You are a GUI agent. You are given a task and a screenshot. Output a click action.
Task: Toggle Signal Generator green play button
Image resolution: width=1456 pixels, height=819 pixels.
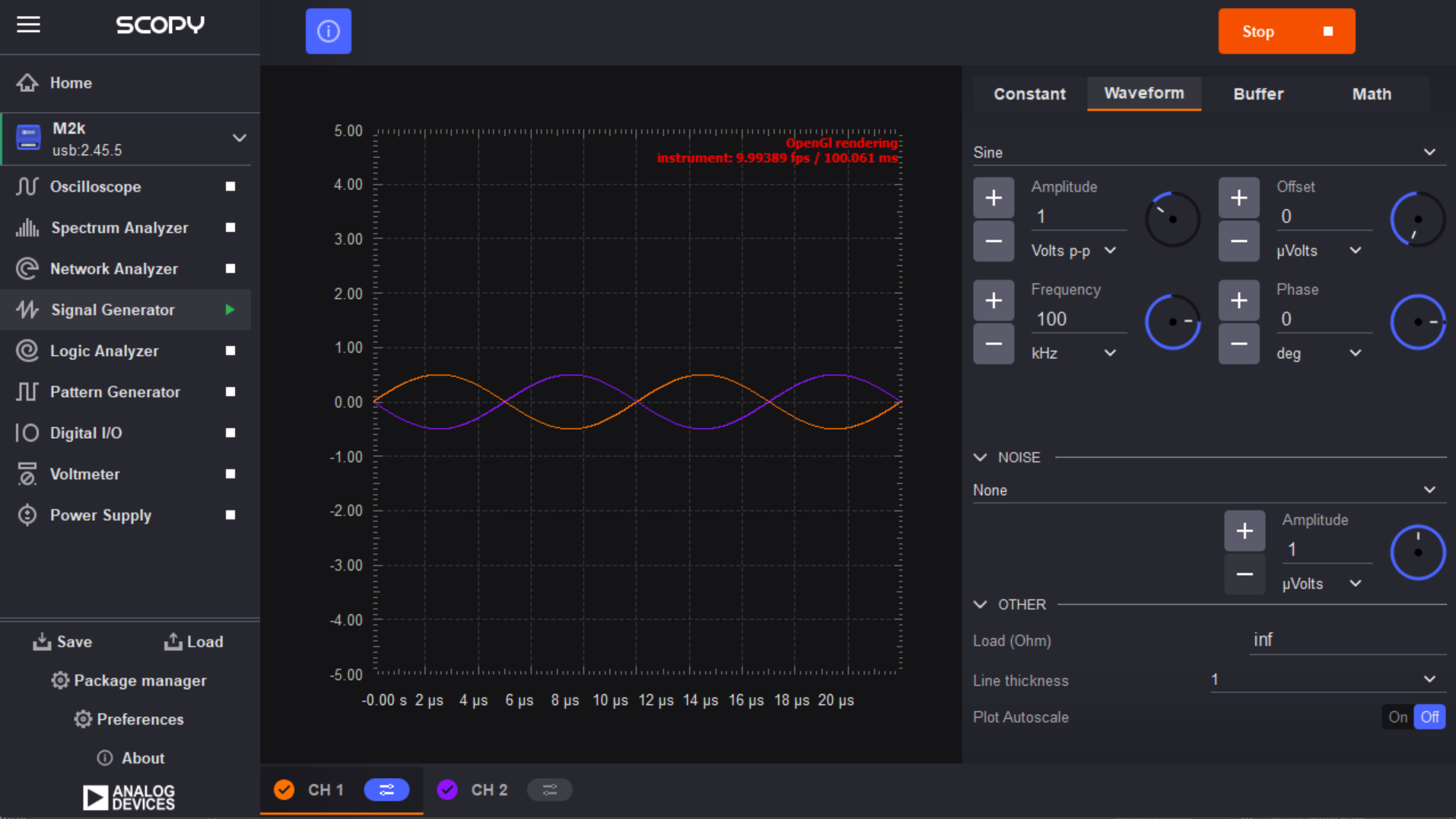(230, 310)
